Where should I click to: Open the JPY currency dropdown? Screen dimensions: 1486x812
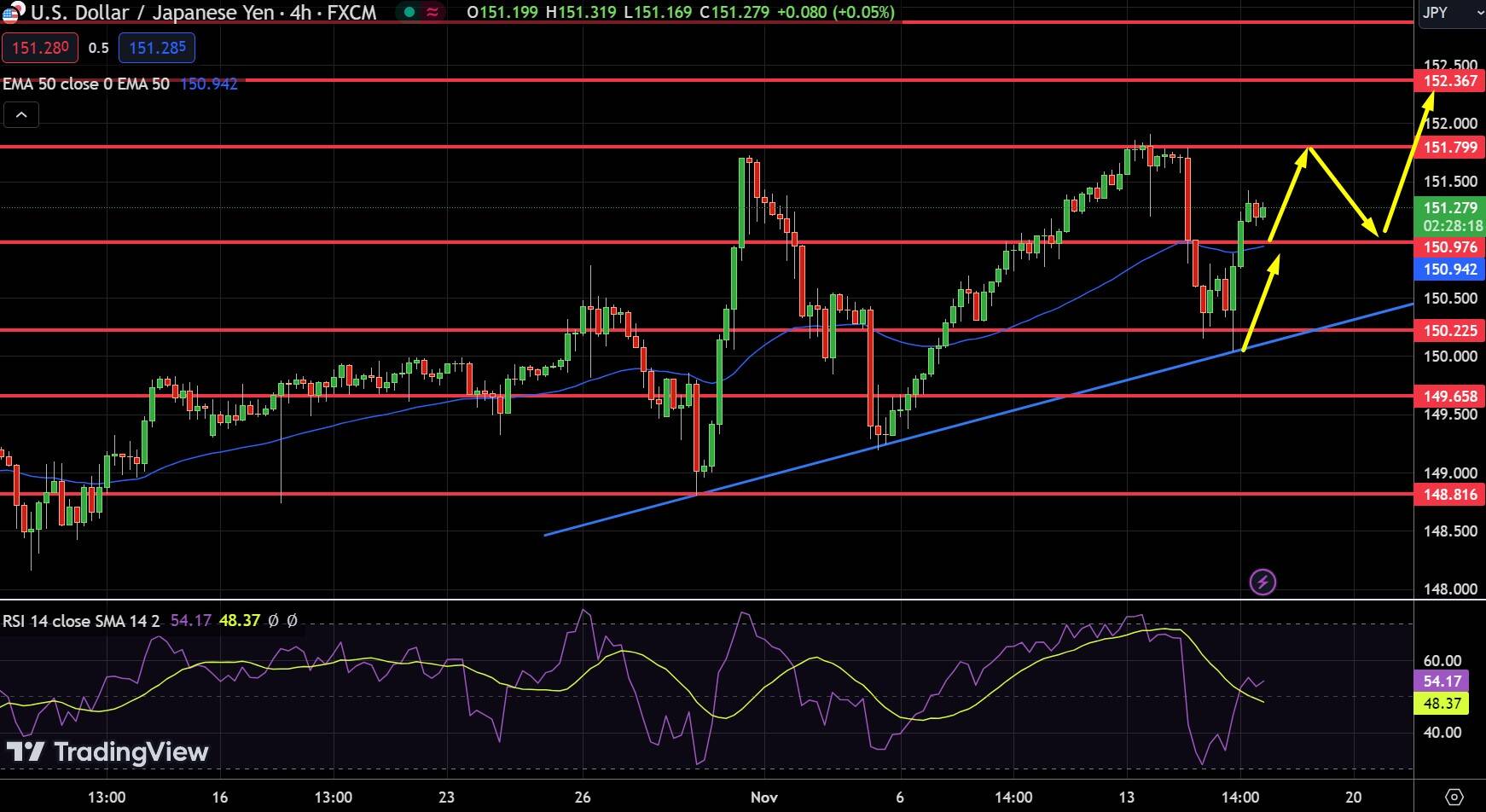tap(1451, 13)
